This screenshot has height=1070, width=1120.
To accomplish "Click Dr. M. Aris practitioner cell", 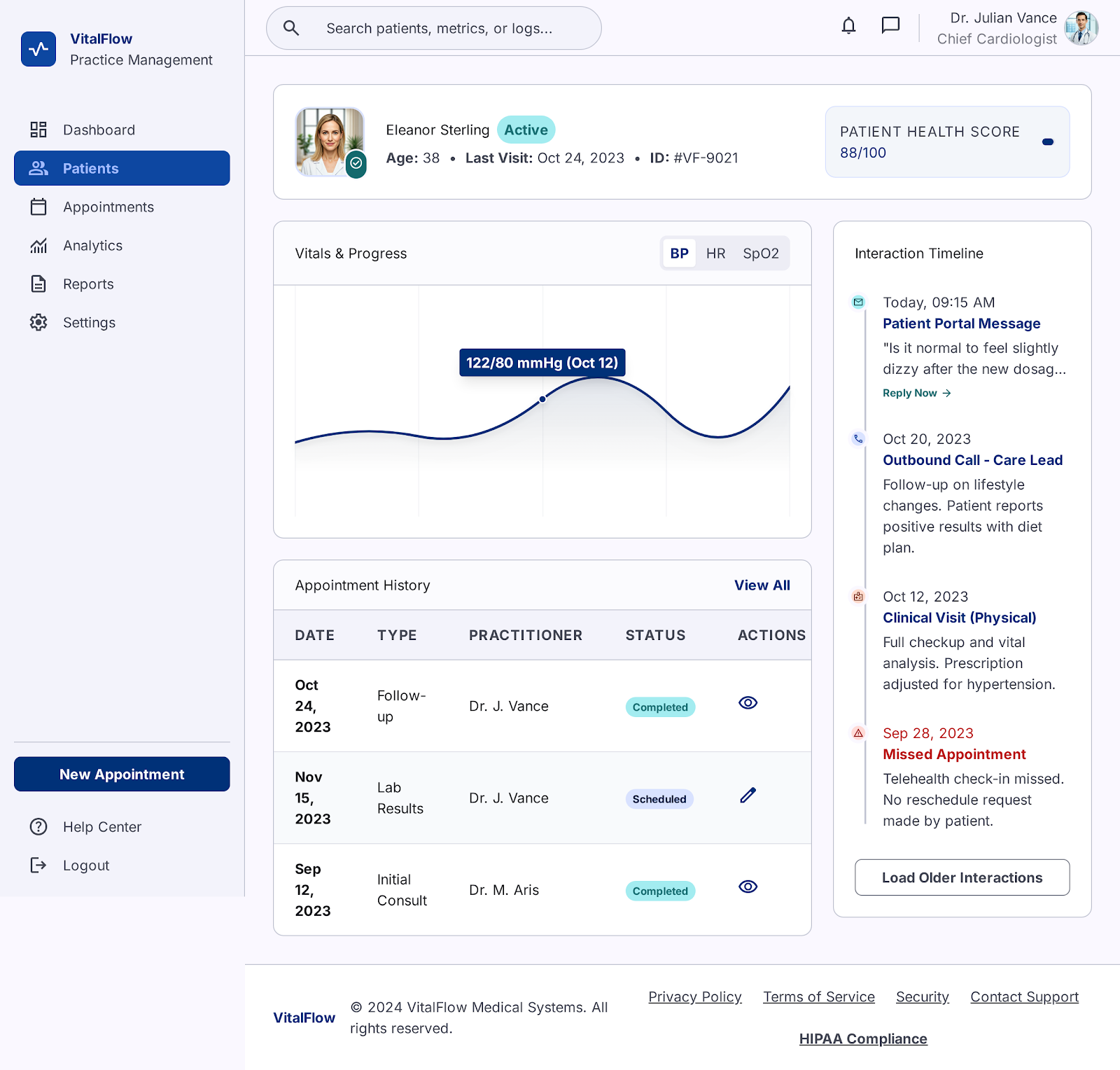I will click(x=504, y=890).
